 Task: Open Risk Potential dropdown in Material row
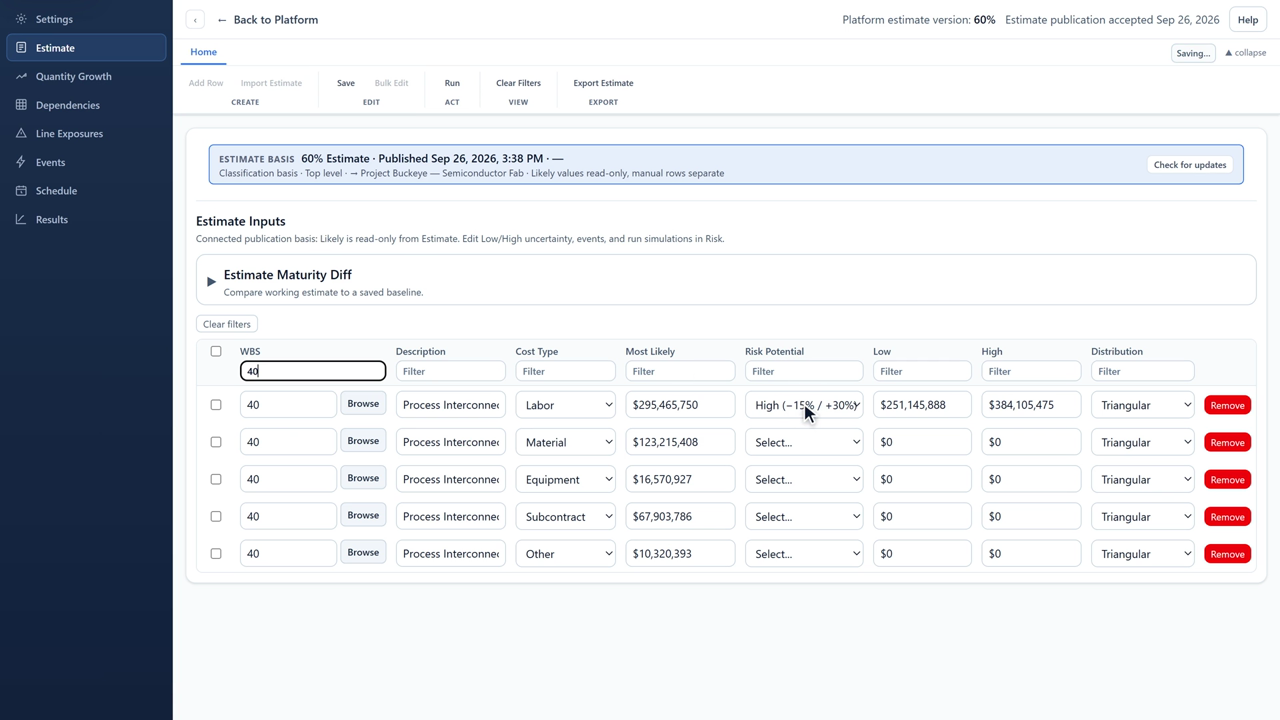pos(804,442)
